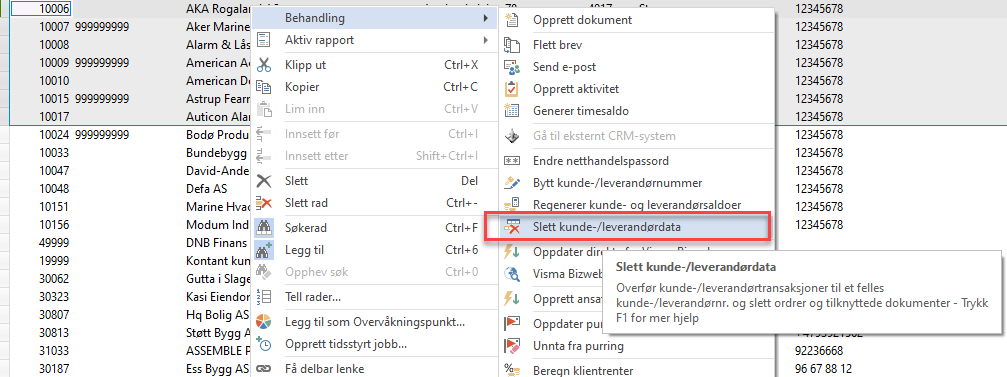Image resolution: width=1007 pixels, height=377 pixels.
Task: Click the password icon beside Endre netthandelspassord
Action: 512,161
